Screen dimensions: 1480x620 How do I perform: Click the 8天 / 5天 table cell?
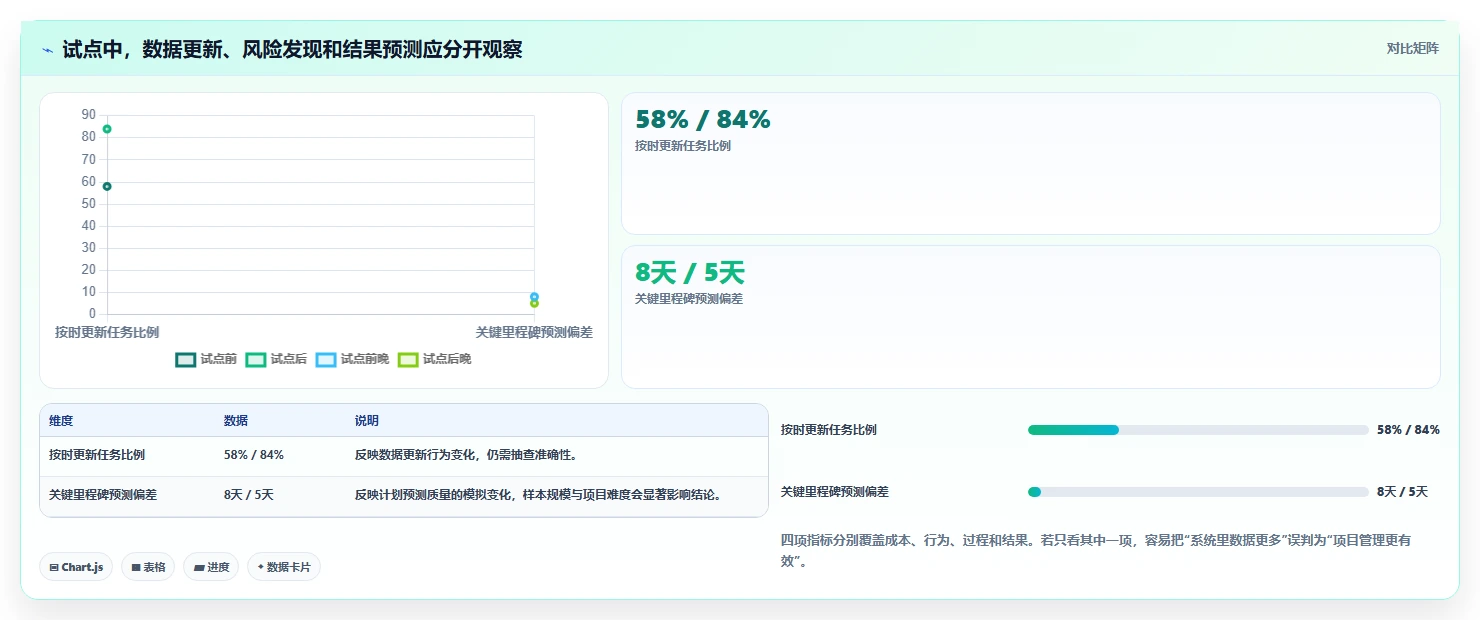[249, 495]
